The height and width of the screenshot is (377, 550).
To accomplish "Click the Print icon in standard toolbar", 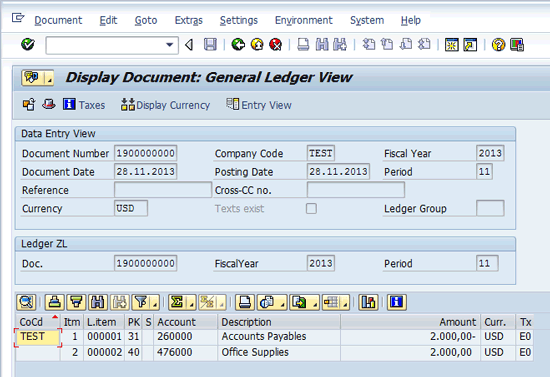I will (303, 45).
